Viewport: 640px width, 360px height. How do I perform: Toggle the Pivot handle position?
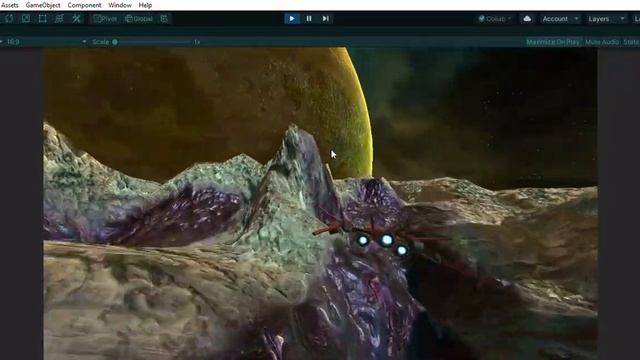[105, 19]
